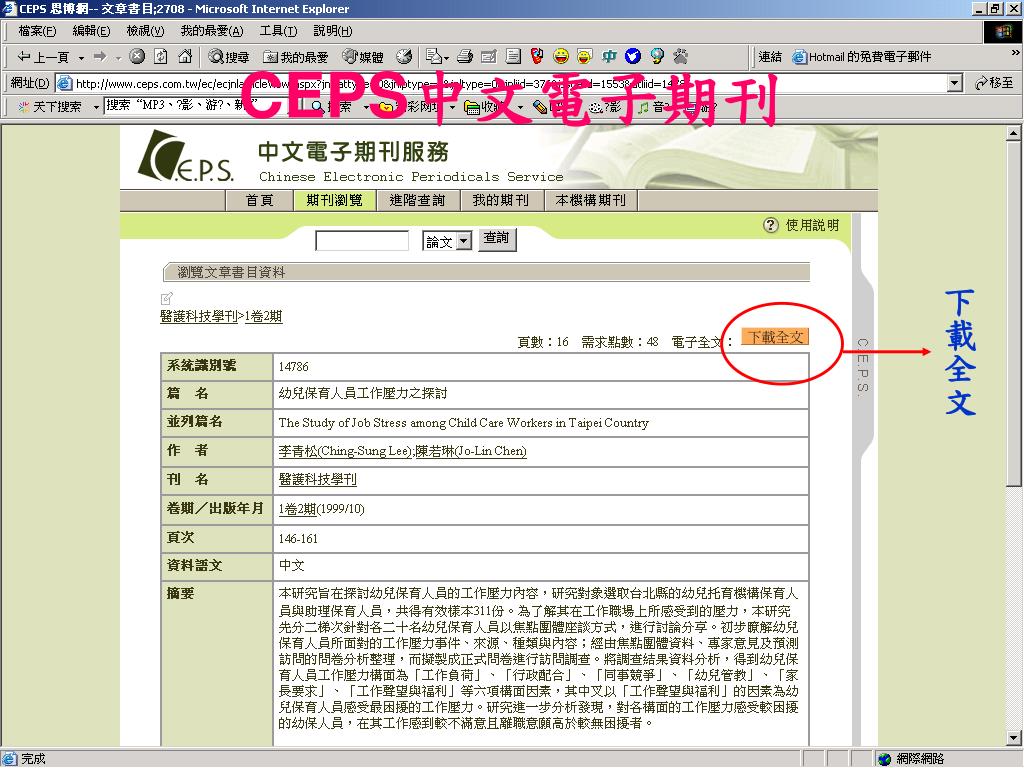This screenshot has width=1024, height=768.
Task: Open Hotmail 的免費電子郵件 link
Action: click(862, 57)
